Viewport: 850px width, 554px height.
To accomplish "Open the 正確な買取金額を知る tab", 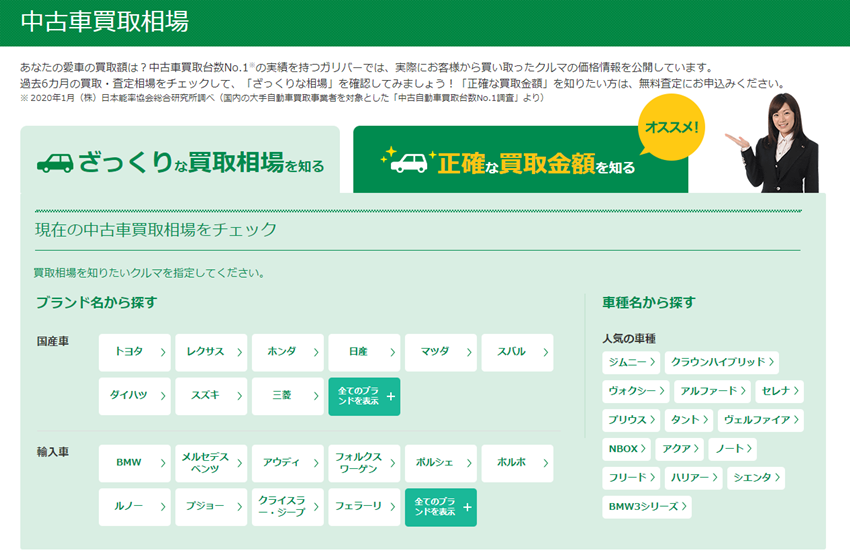I will (x=520, y=161).
